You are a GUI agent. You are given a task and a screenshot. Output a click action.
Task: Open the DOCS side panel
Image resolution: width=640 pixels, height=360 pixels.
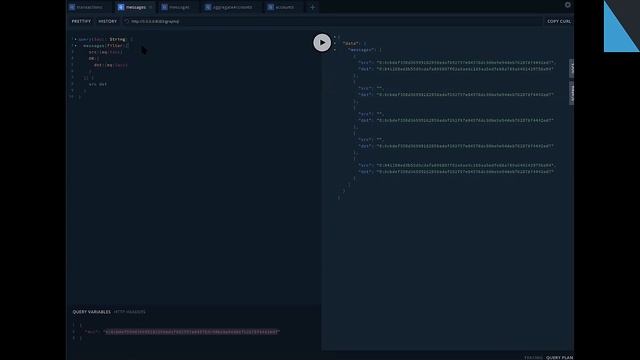pos(571,69)
